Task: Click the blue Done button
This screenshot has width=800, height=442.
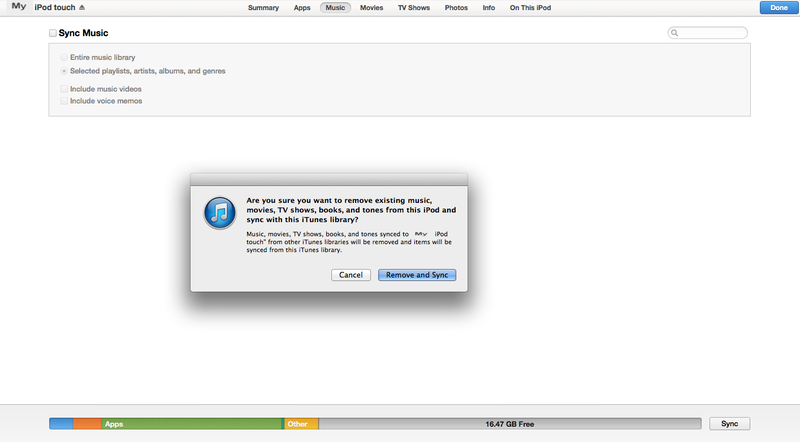Action: [x=779, y=8]
